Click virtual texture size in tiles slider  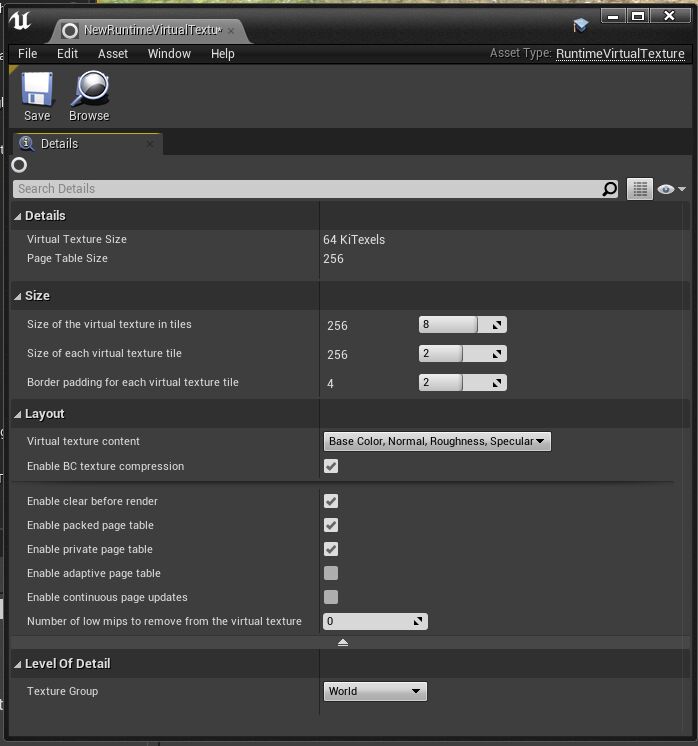pos(462,324)
